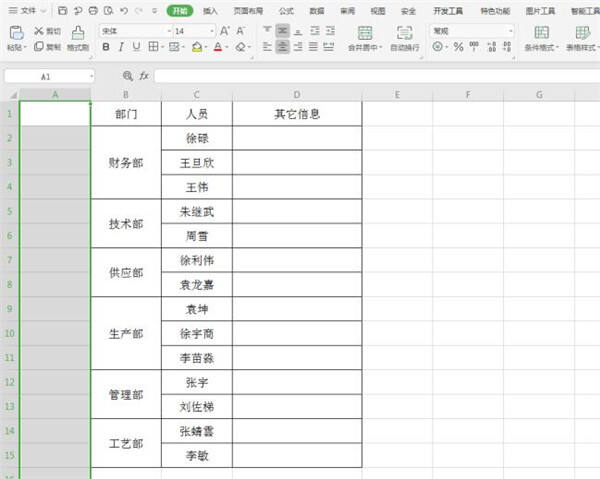Click the Undo arrow

(124, 11)
